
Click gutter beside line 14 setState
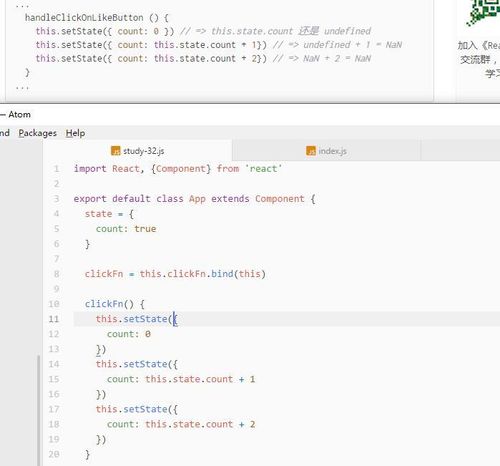54,364
